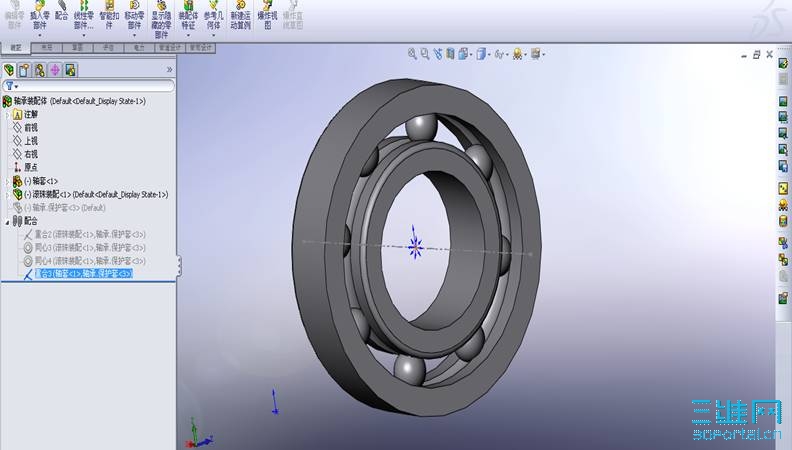Open dropdown arrow below 线性零部件

[x=84, y=35]
